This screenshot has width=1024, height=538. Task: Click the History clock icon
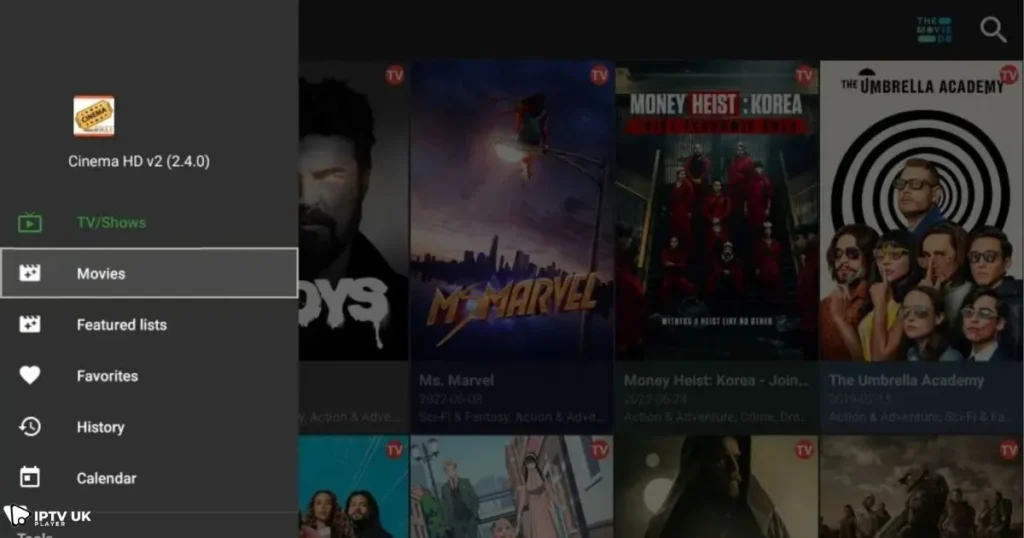pyautogui.click(x=29, y=426)
